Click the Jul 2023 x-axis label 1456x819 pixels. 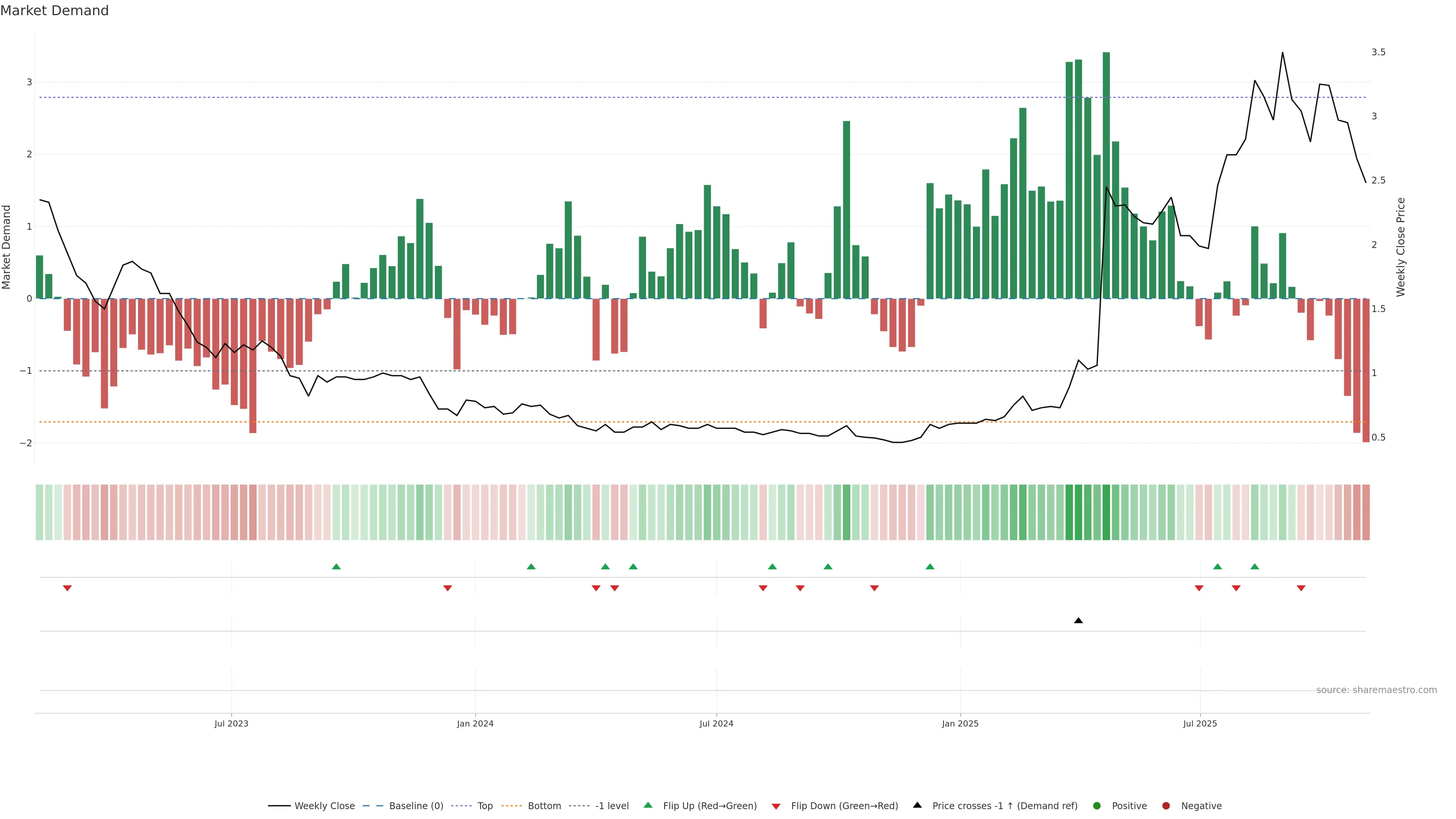231,723
